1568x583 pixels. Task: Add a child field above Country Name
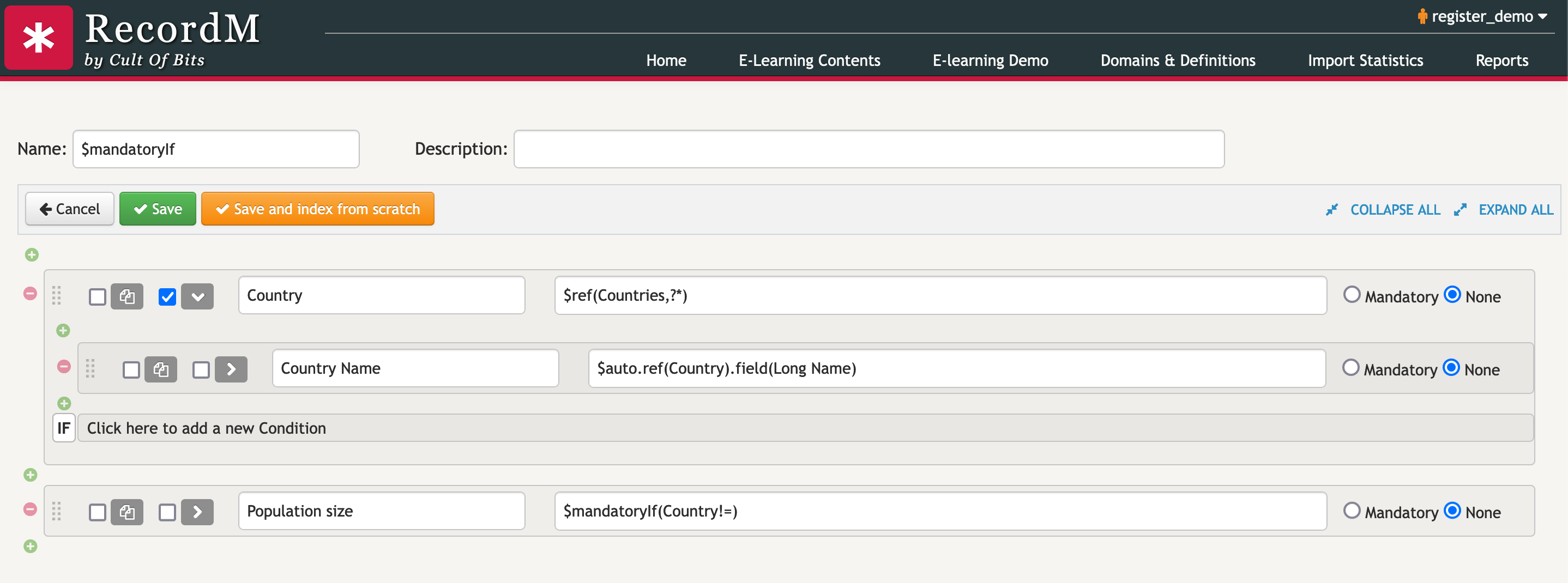(63, 330)
